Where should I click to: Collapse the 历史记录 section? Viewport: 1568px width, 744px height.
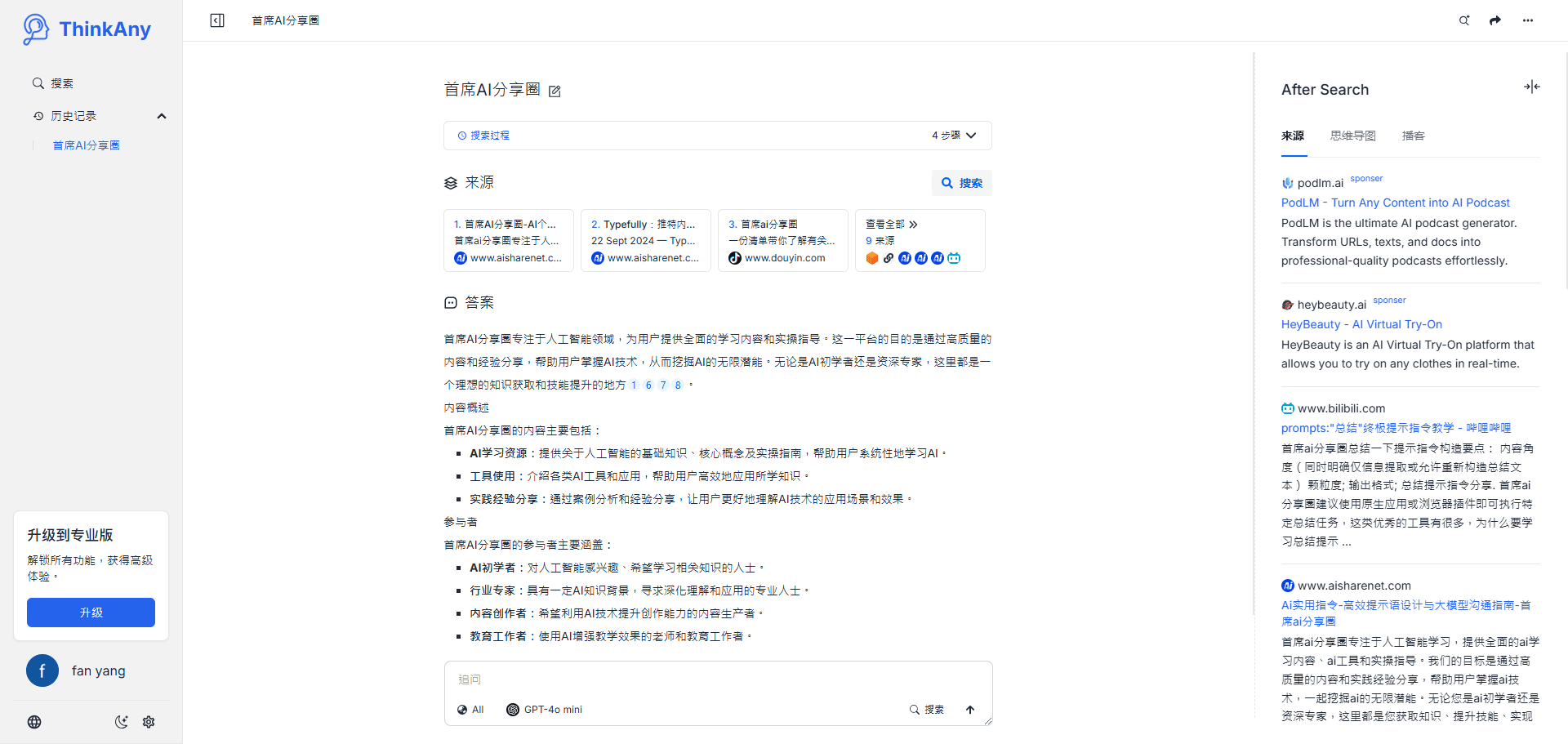pos(162,116)
